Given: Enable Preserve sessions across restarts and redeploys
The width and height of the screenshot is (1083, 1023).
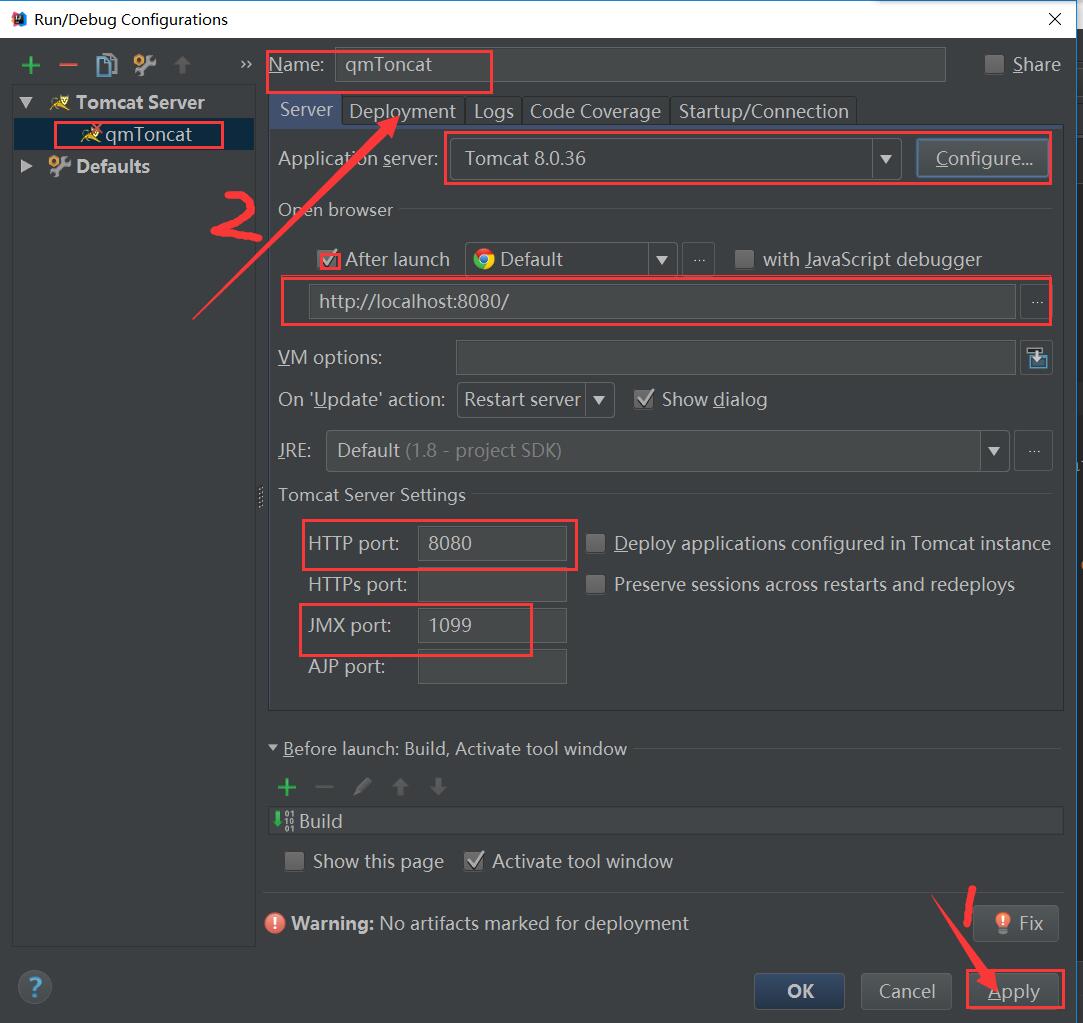Looking at the screenshot, I should coord(595,584).
